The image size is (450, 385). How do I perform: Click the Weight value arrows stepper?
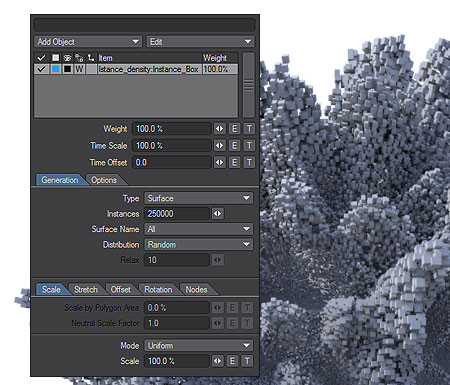220,129
